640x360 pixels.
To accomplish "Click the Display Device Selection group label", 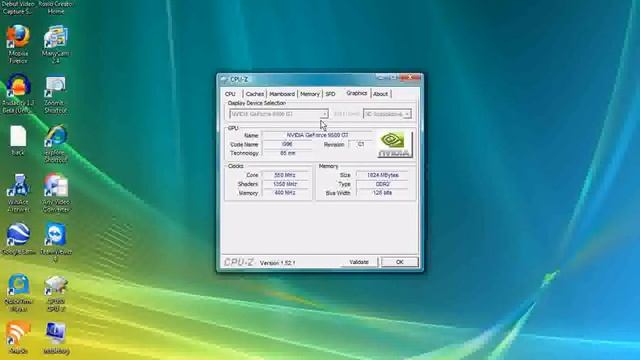I will coord(257,103).
